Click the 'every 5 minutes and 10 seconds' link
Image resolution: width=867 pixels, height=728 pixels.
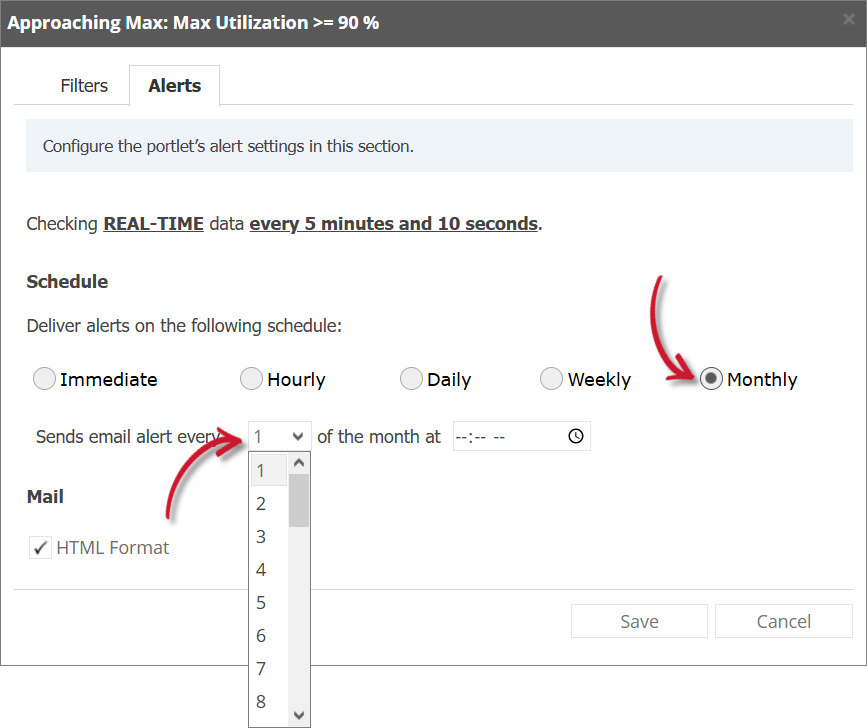coord(393,223)
